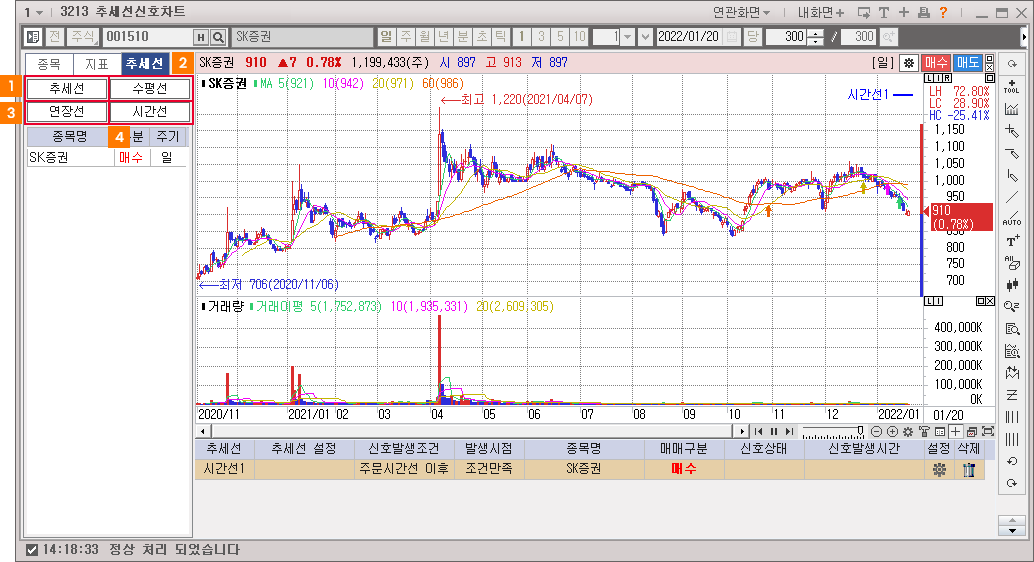Open the 연관화면 dropdown
The width and height of the screenshot is (1034, 562).
point(741,13)
